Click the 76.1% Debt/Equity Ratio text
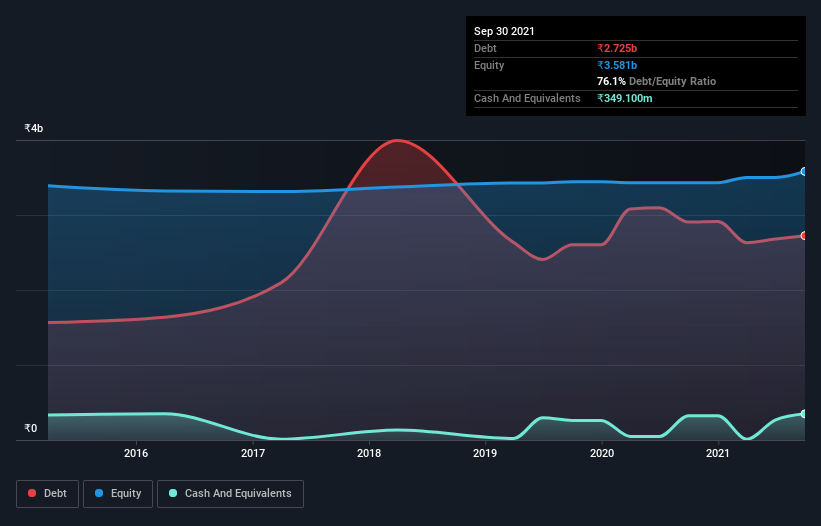 point(657,81)
